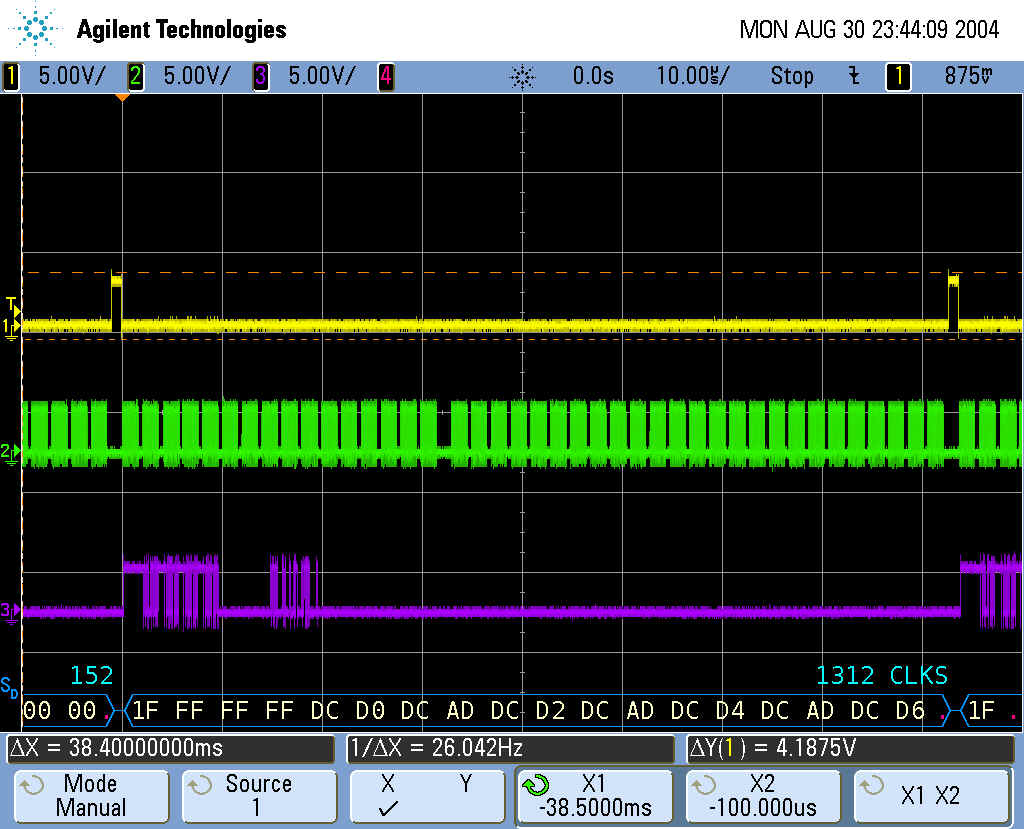Image resolution: width=1024 pixels, height=829 pixels.
Task: Select the yellow channel 1 indicator
Action: pyautogui.click(x=11, y=76)
